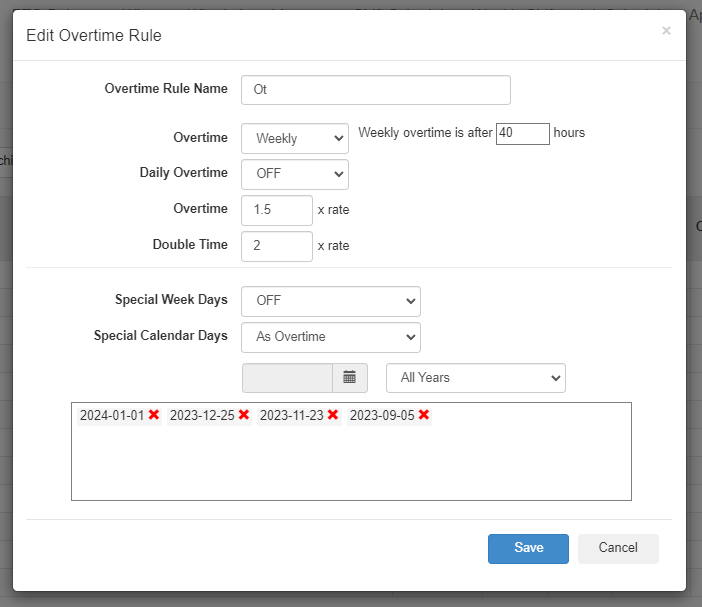
Task: Click the 2023-12-25 date label
Action: [x=203, y=415]
